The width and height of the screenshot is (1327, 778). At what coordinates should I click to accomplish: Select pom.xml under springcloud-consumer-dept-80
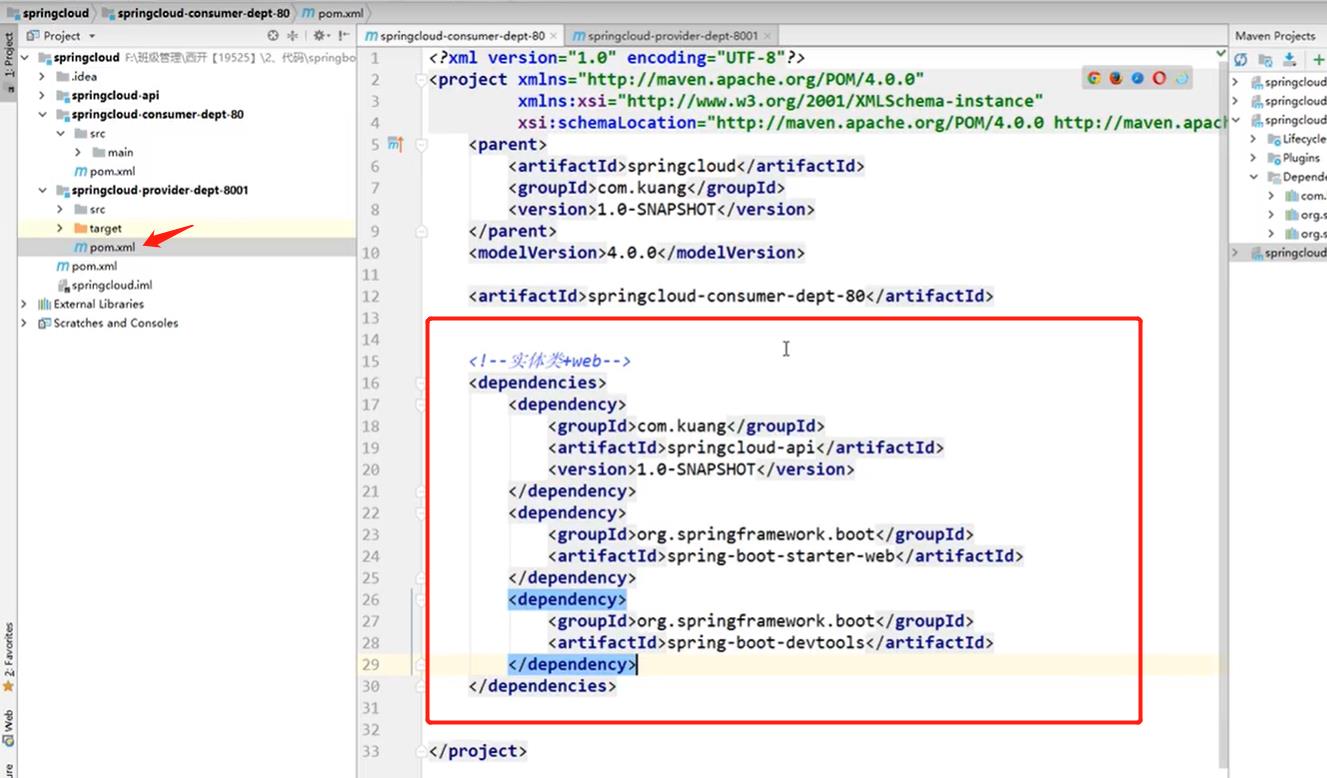tap(104, 172)
